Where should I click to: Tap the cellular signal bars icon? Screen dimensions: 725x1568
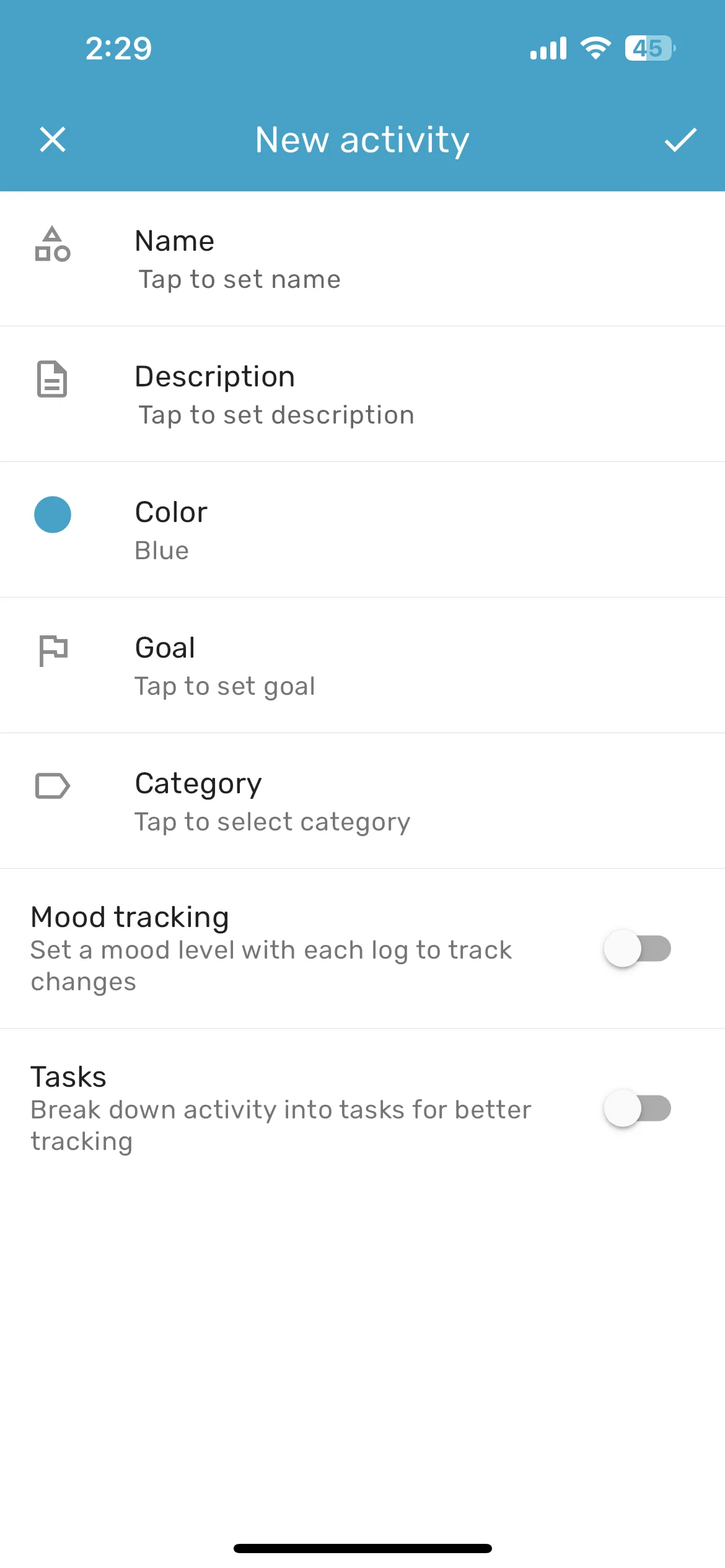point(548,48)
